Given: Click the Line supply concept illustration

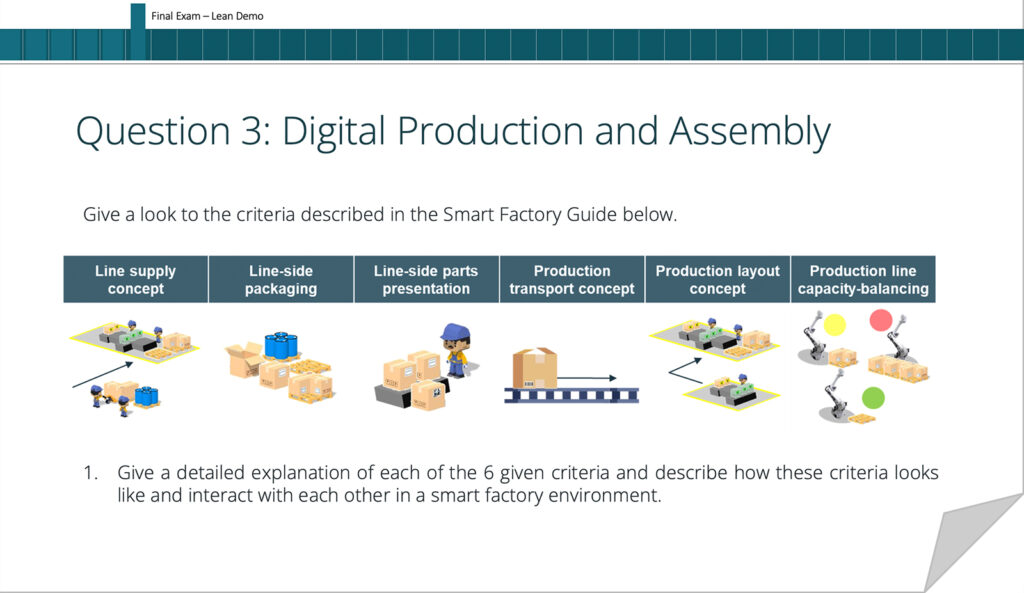Looking at the screenshot, I should tap(135, 368).
